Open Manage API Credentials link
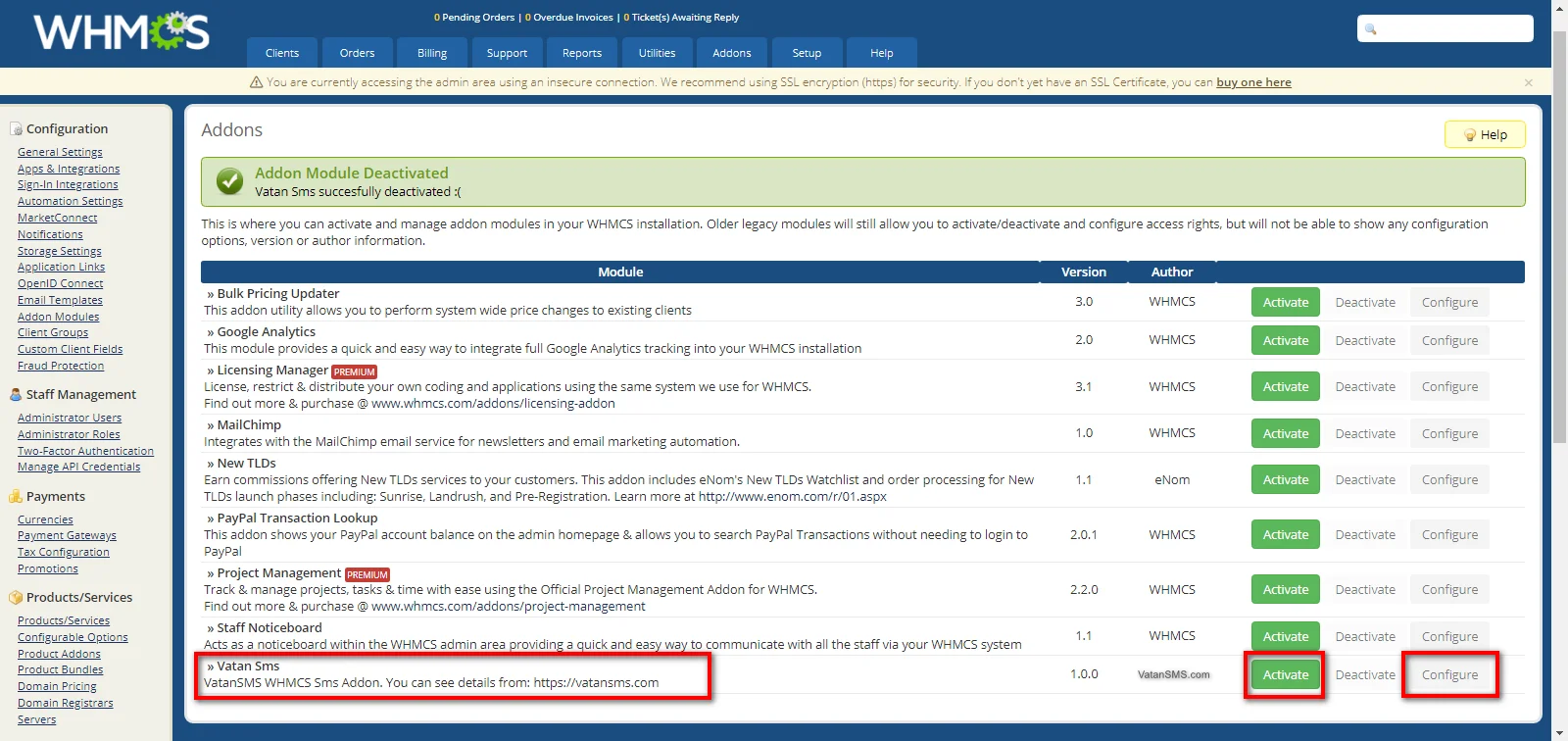Screen dimensions: 1568x741 tap(79, 467)
